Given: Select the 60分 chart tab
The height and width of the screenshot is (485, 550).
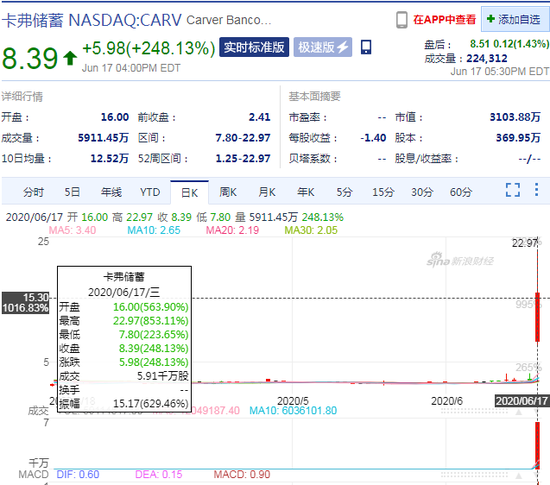Looking at the screenshot, I should coord(461,192).
